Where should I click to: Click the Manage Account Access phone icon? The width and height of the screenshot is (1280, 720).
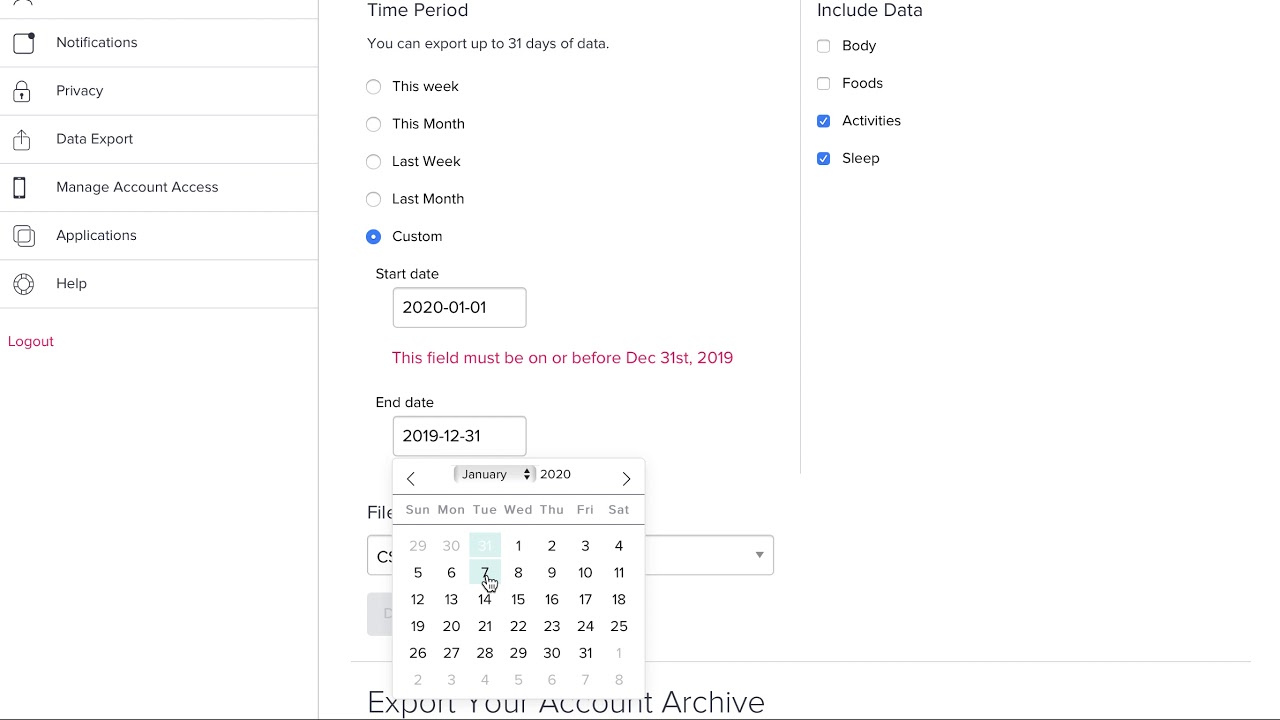pyautogui.click(x=20, y=187)
